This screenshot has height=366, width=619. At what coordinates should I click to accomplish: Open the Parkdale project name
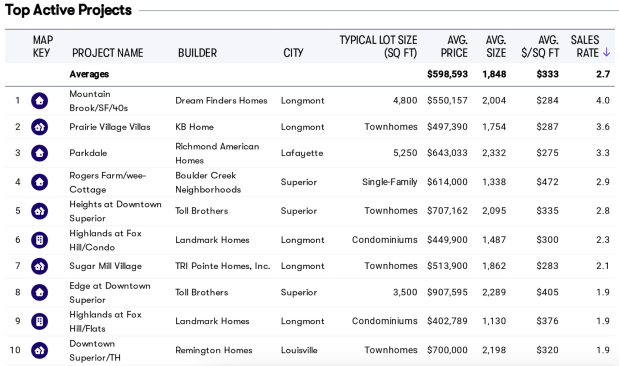[88, 153]
